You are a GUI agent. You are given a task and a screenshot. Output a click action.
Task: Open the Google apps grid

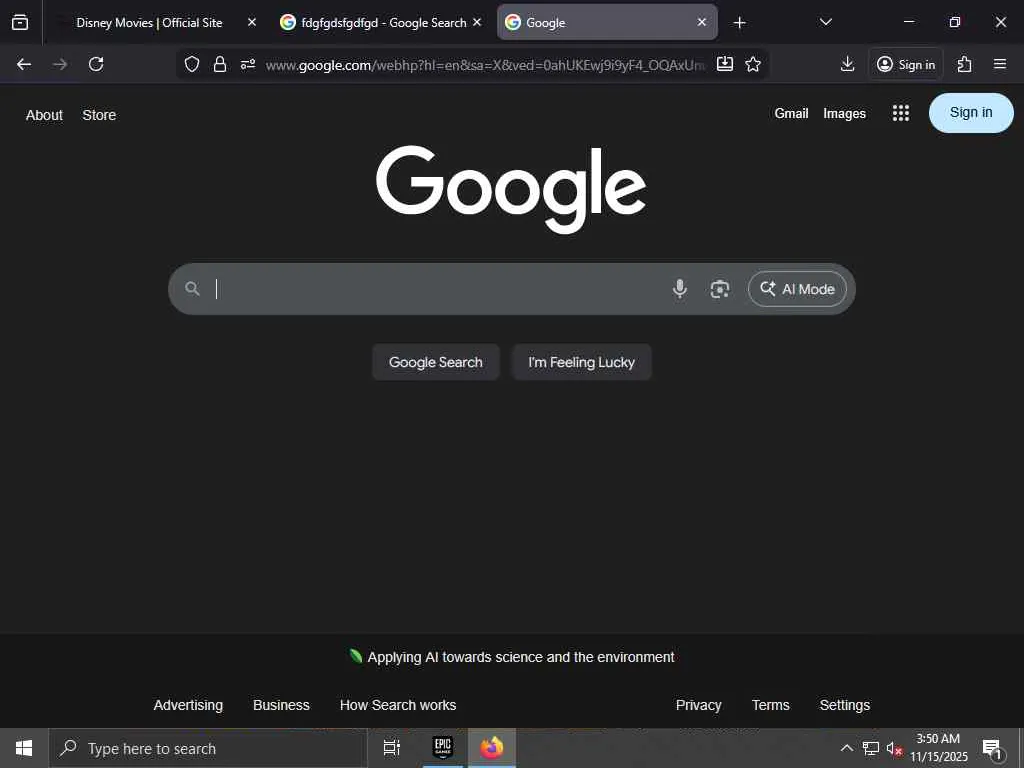point(901,113)
